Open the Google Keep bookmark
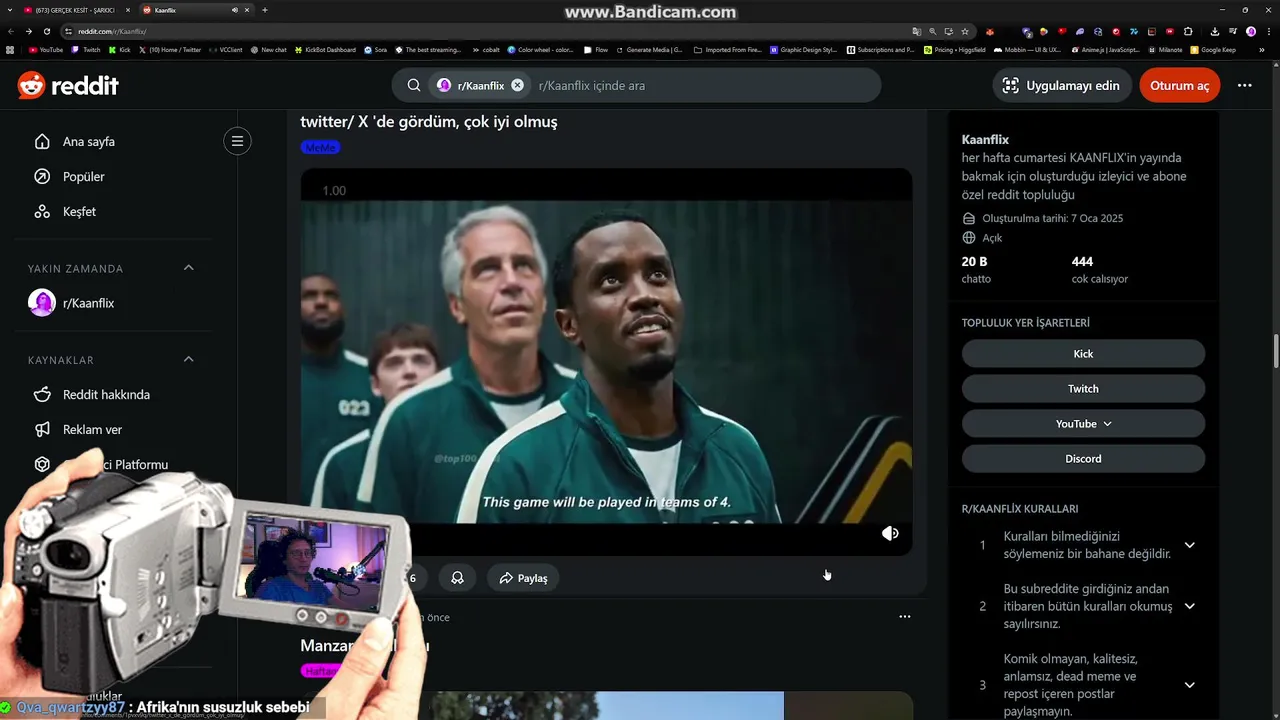This screenshot has width=1280, height=720. (x=1213, y=49)
